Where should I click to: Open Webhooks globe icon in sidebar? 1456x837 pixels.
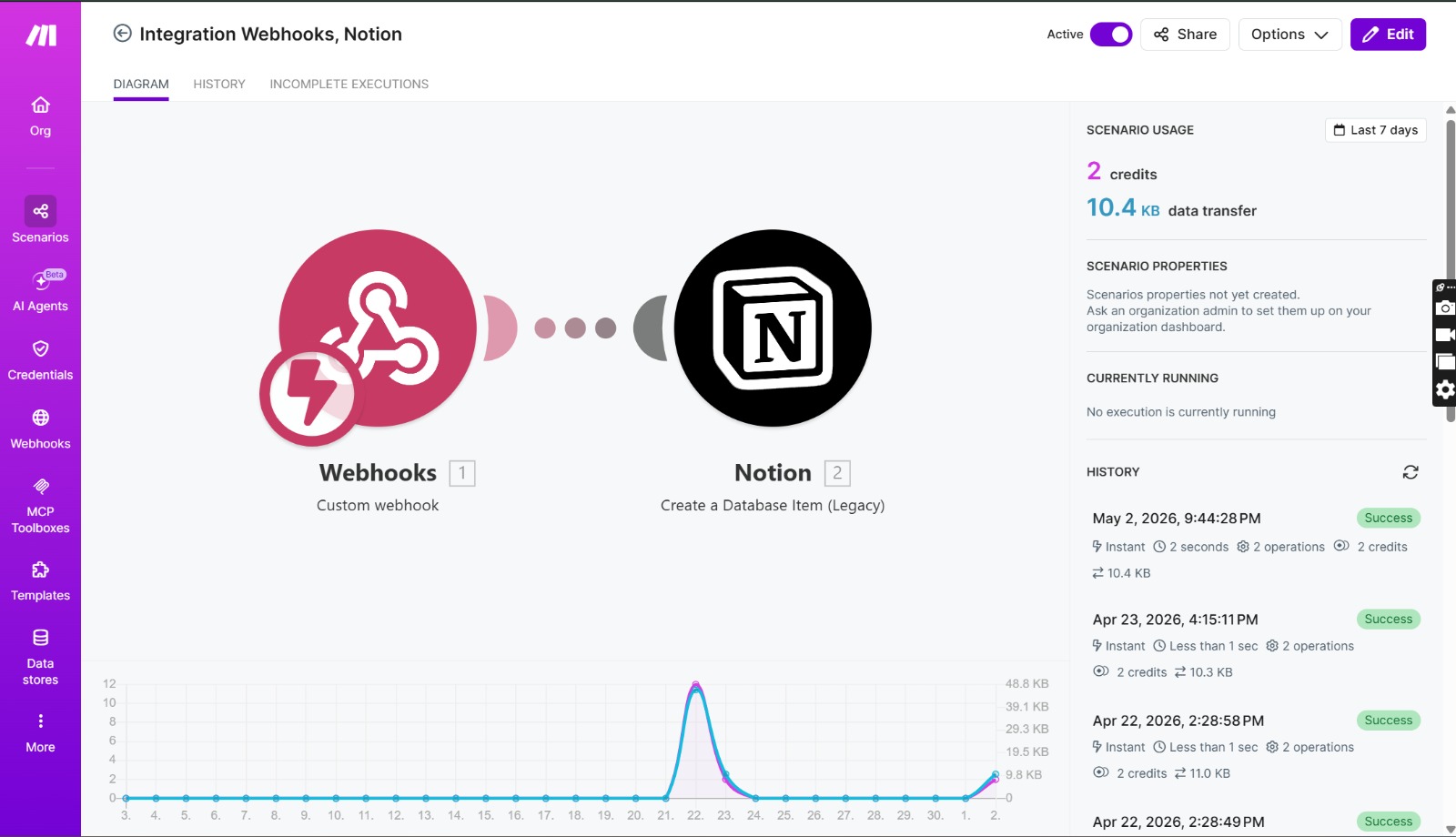(x=40, y=418)
